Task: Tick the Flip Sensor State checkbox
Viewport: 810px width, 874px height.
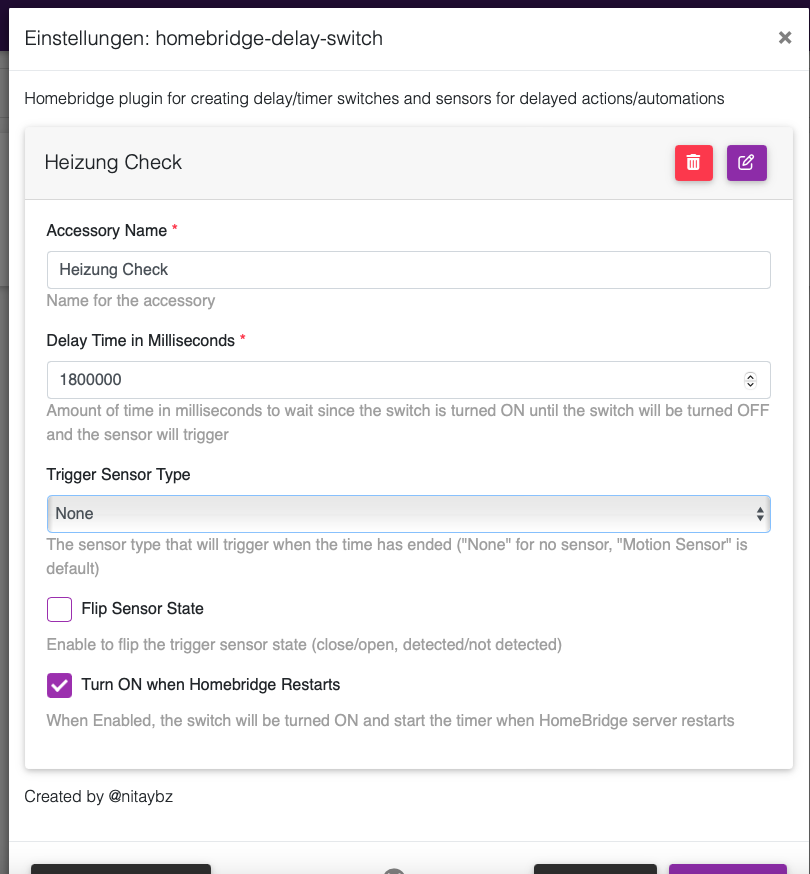Action: (x=60, y=609)
